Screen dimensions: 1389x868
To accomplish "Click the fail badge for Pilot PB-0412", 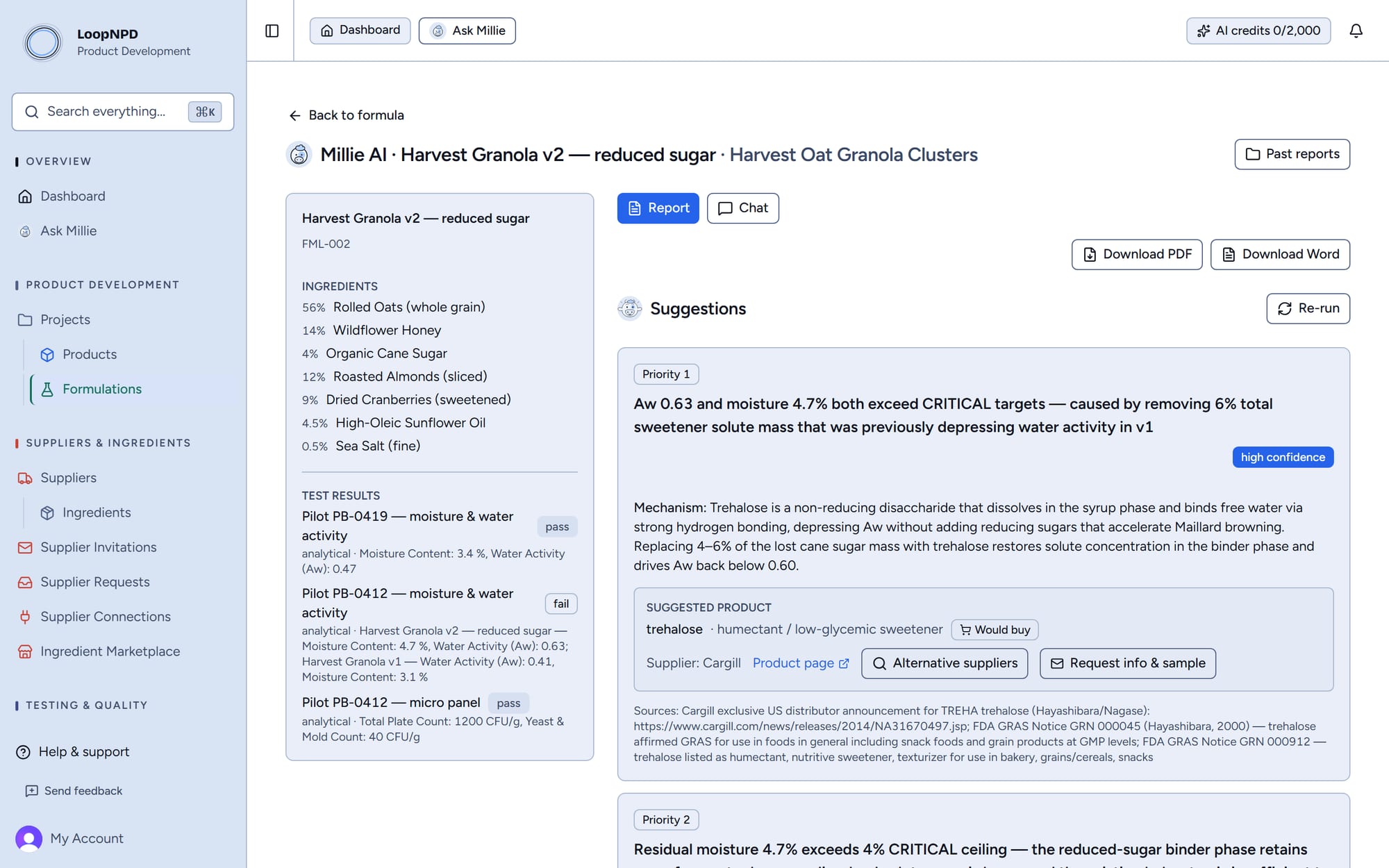I will 561,603.
